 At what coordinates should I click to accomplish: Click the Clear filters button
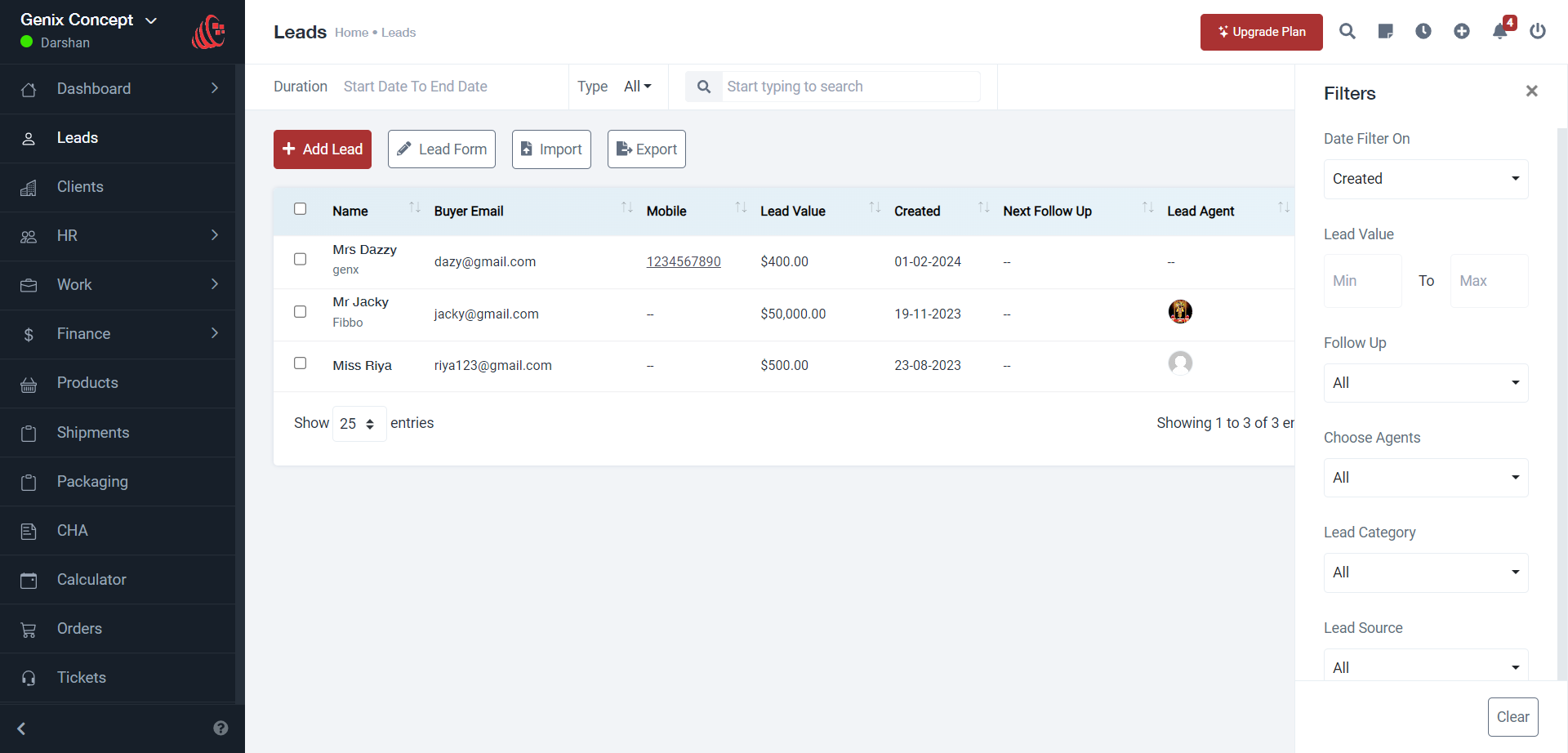click(x=1513, y=717)
